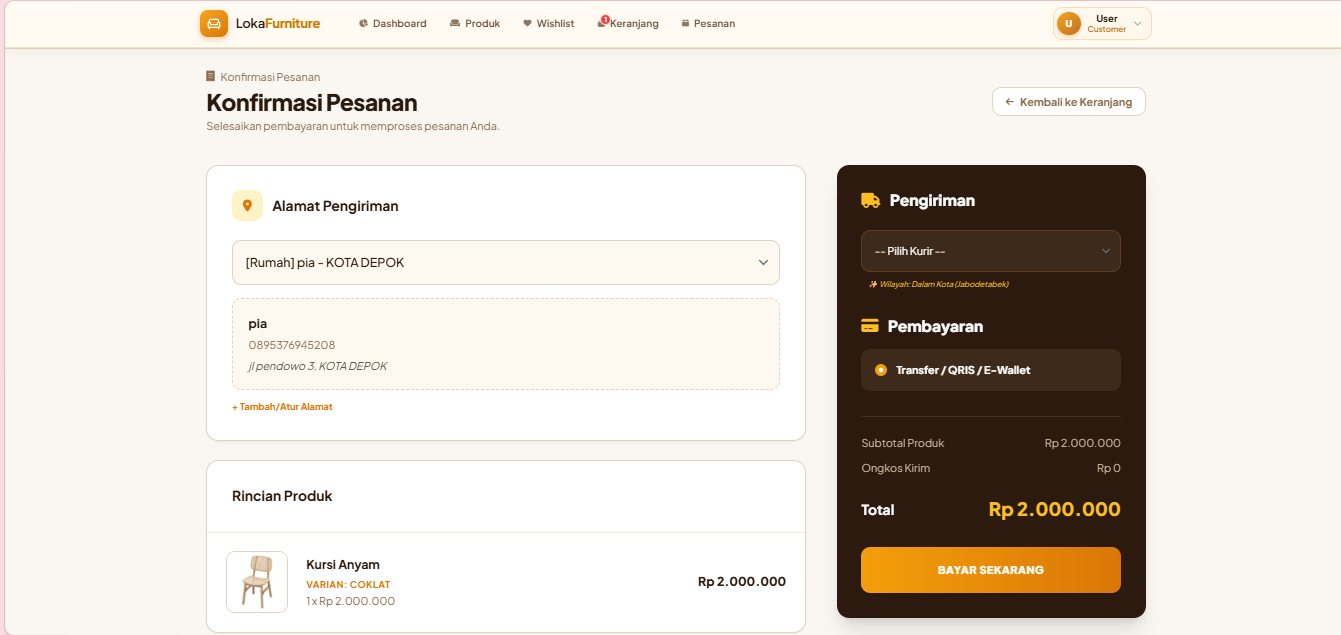
Task: Click the Konfirmasi Pesanan breadcrumb text
Action: (270, 77)
